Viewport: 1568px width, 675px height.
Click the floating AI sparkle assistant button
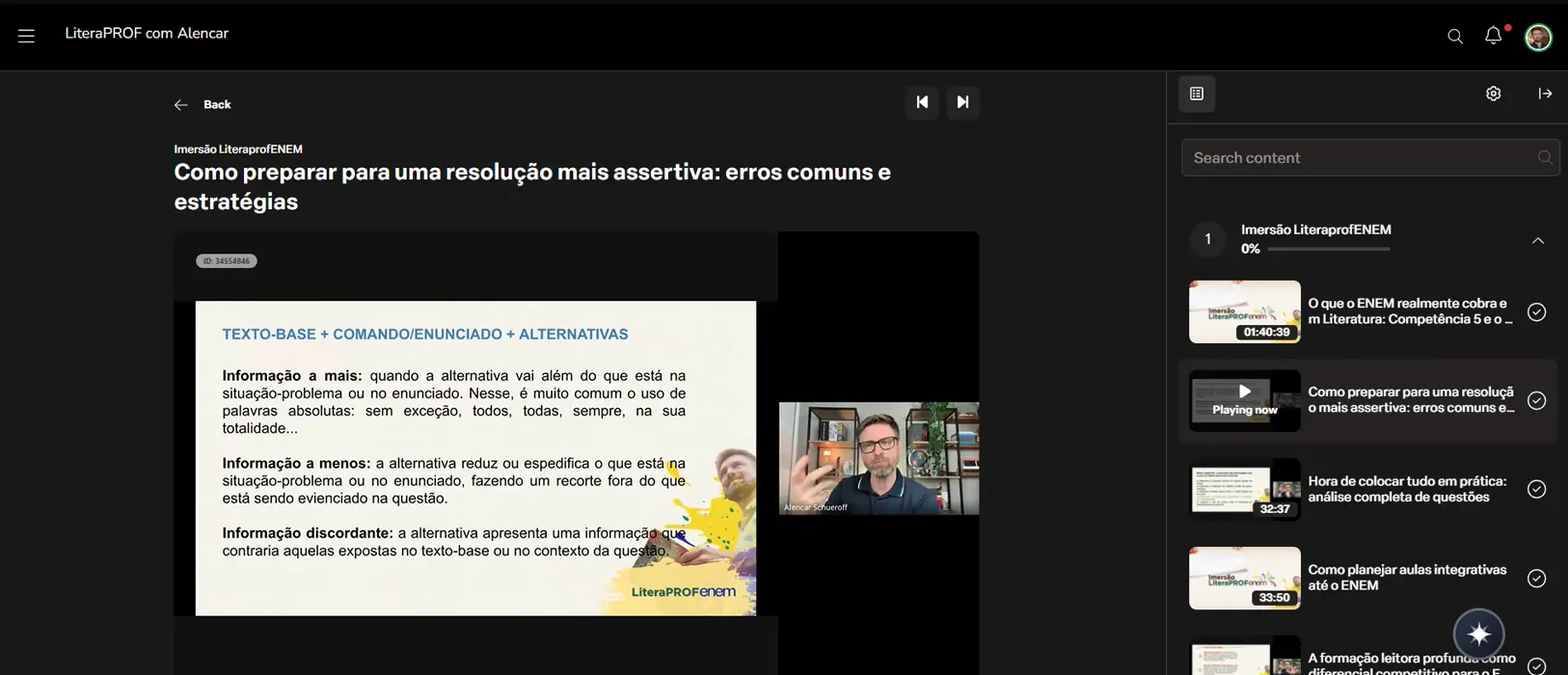pyautogui.click(x=1479, y=634)
